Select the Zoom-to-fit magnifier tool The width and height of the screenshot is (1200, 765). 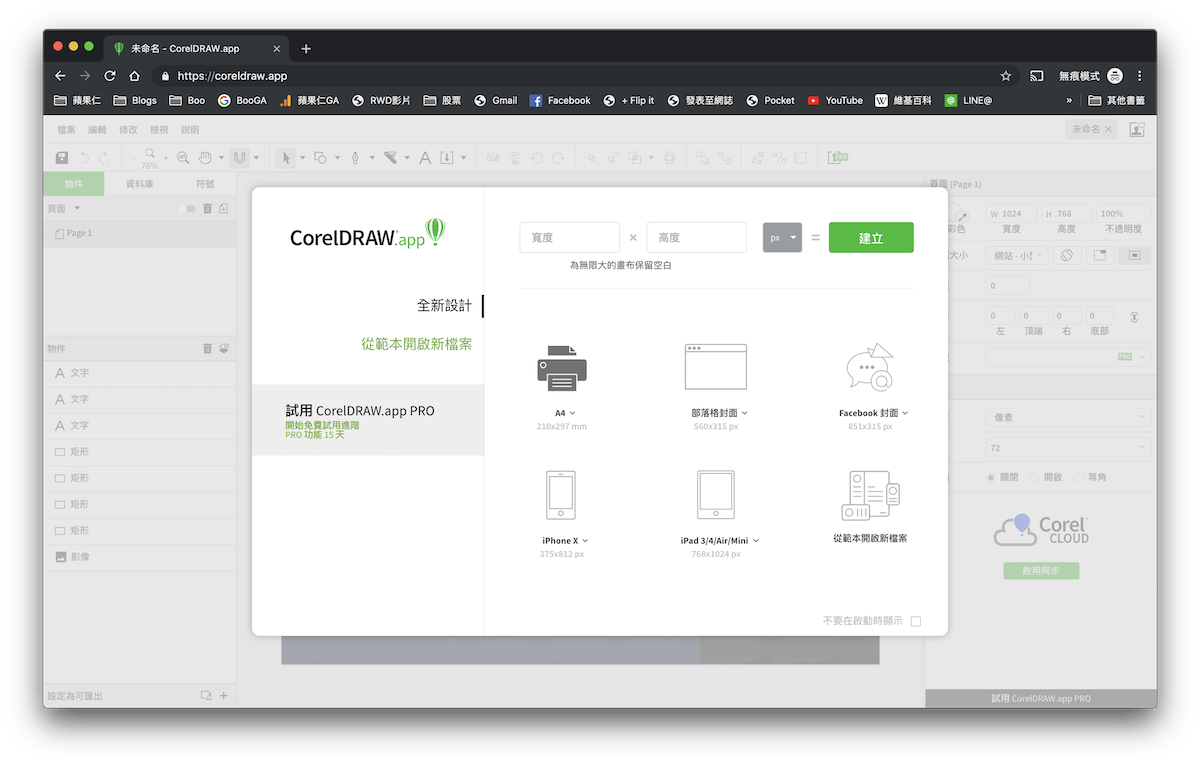click(183, 158)
